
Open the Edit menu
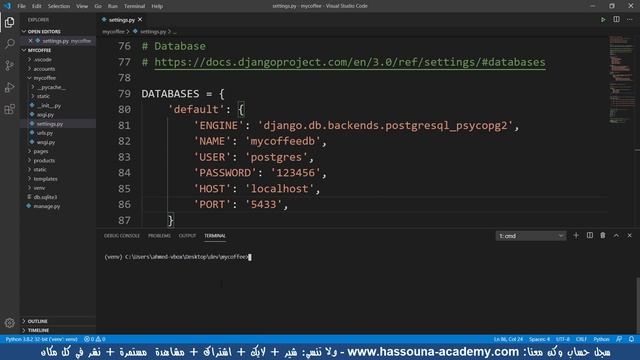[37, 6]
